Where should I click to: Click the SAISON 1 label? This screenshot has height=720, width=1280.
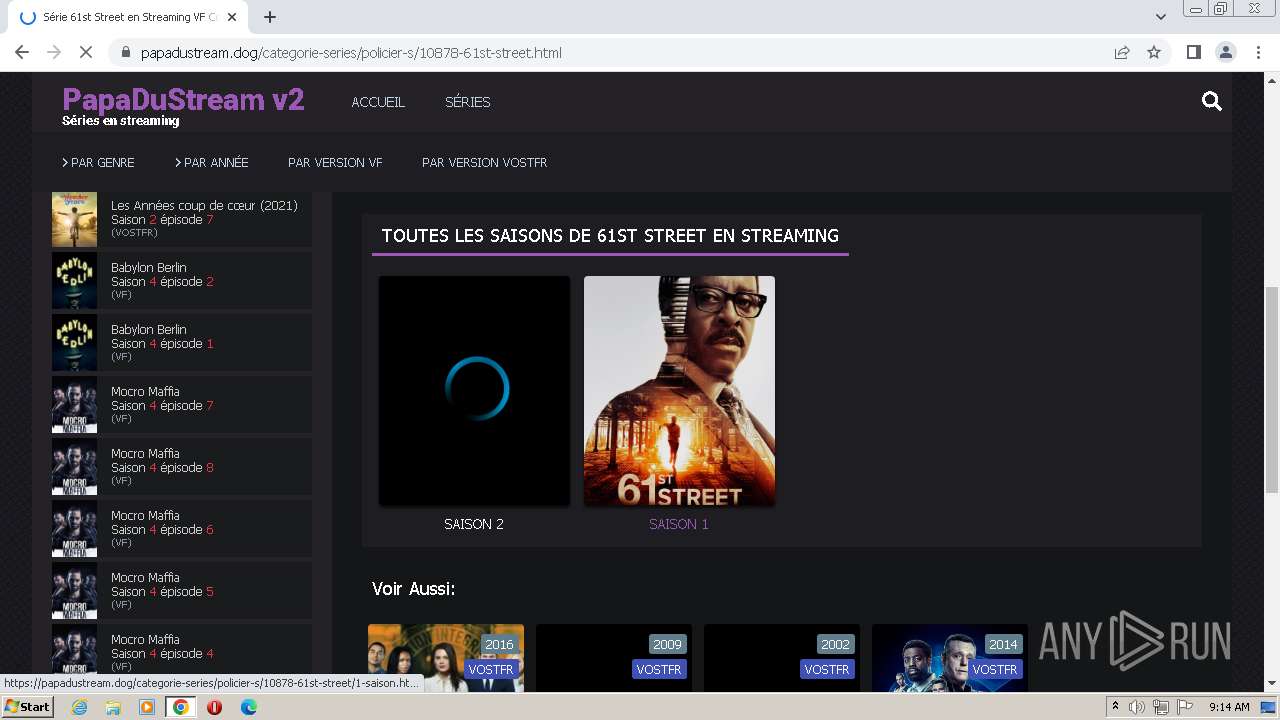(x=679, y=524)
